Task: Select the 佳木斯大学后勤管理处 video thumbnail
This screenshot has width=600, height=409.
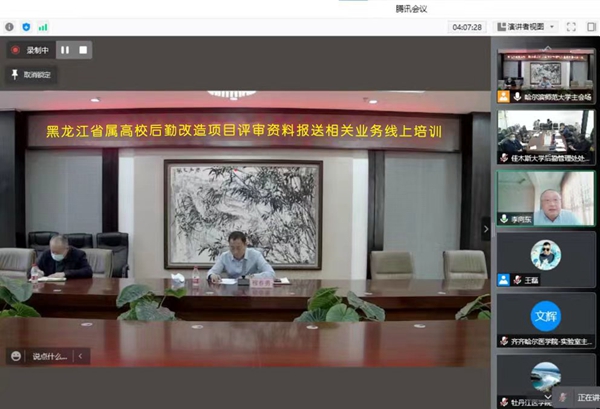Action: (x=545, y=136)
